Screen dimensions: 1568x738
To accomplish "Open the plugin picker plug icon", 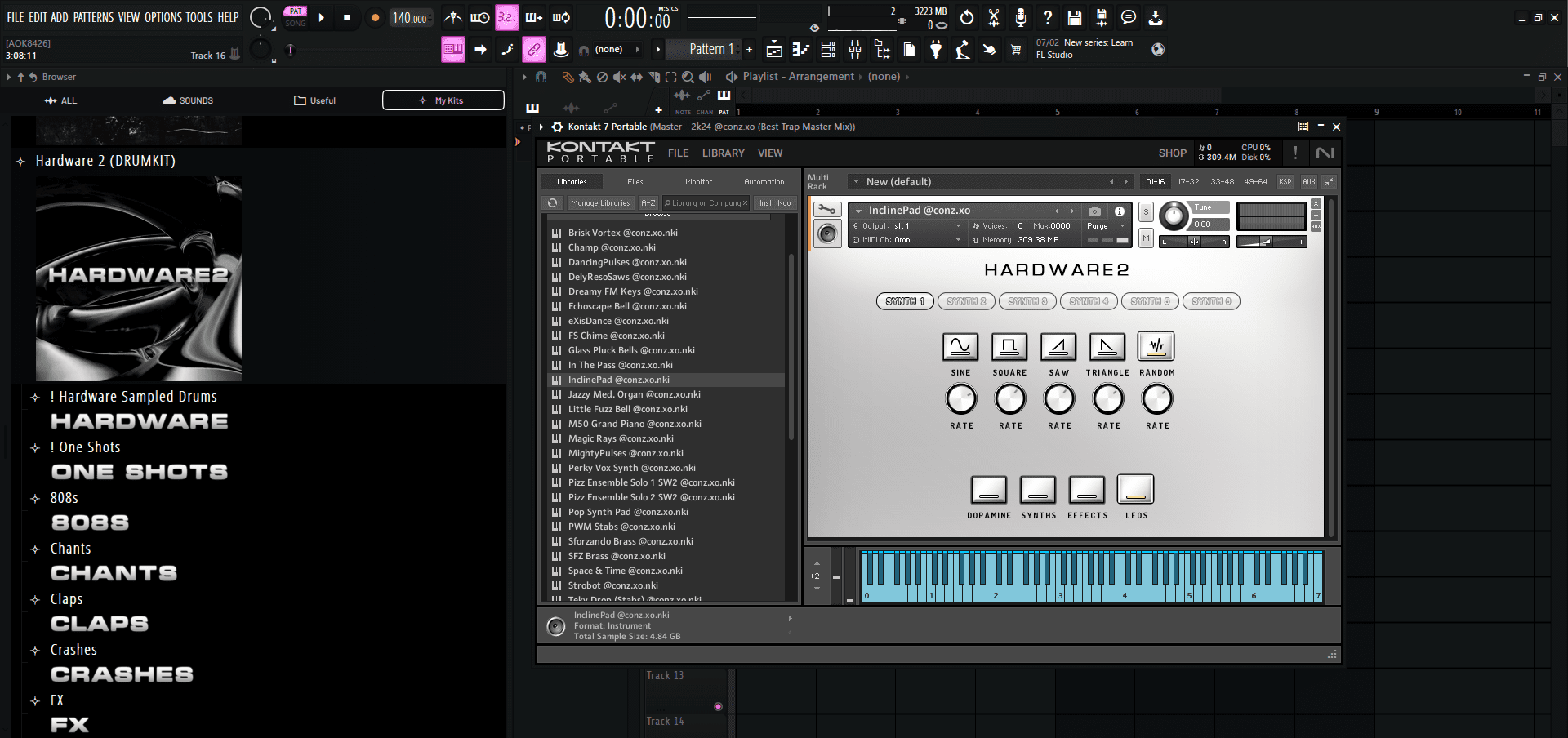I will pyautogui.click(x=936, y=50).
